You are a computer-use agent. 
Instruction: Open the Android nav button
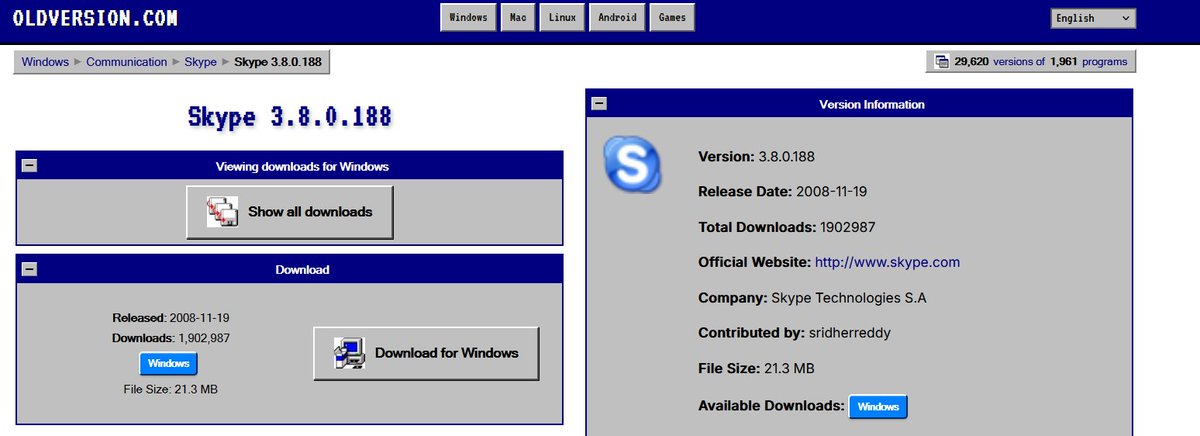616,18
